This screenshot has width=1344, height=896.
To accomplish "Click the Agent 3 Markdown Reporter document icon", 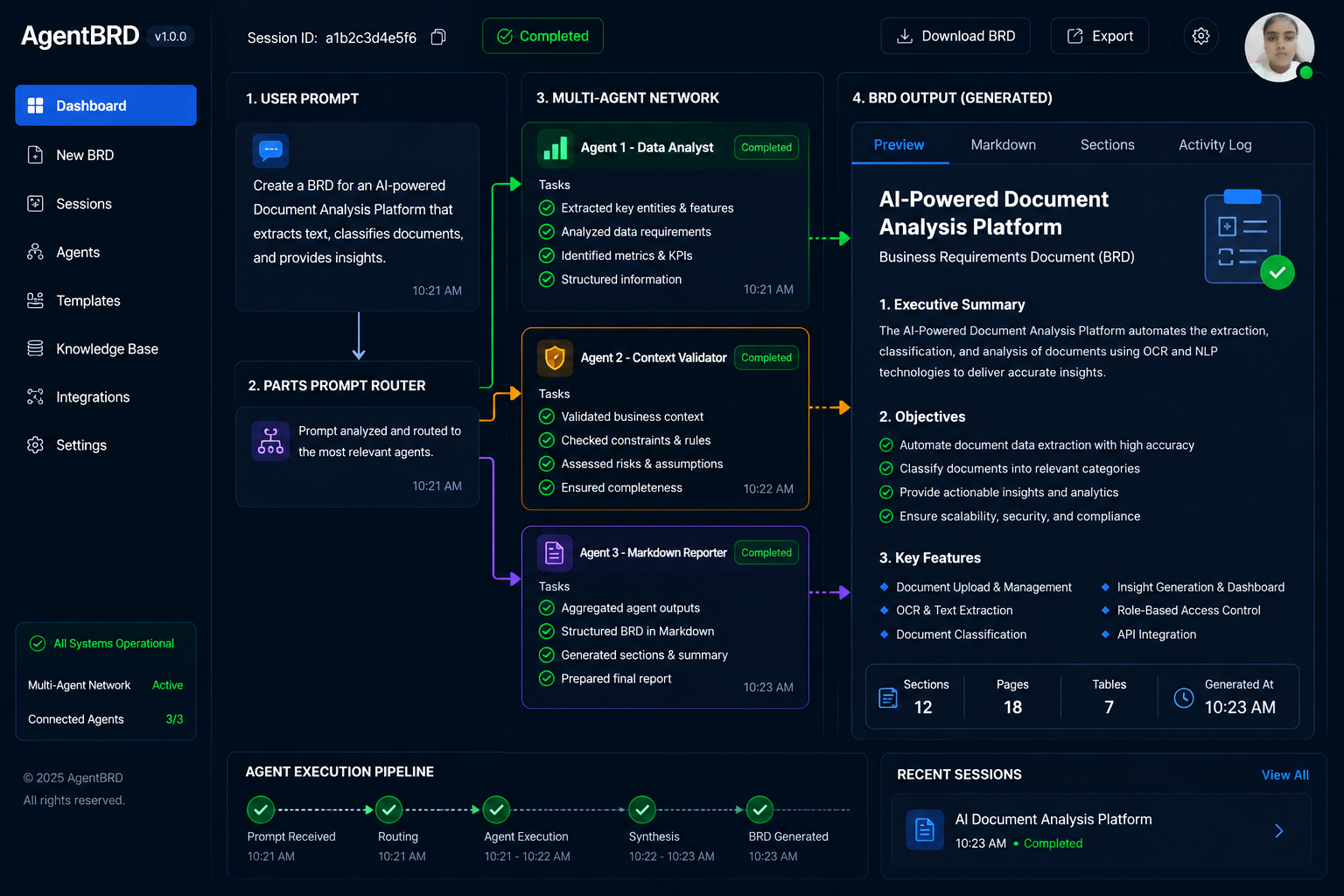I will point(555,552).
